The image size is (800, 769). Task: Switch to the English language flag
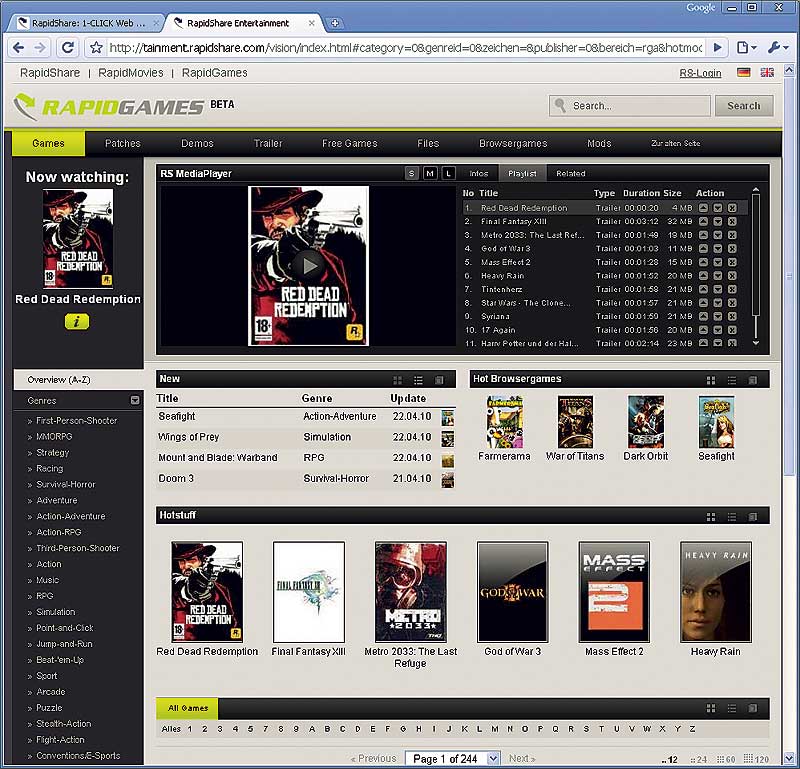767,72
